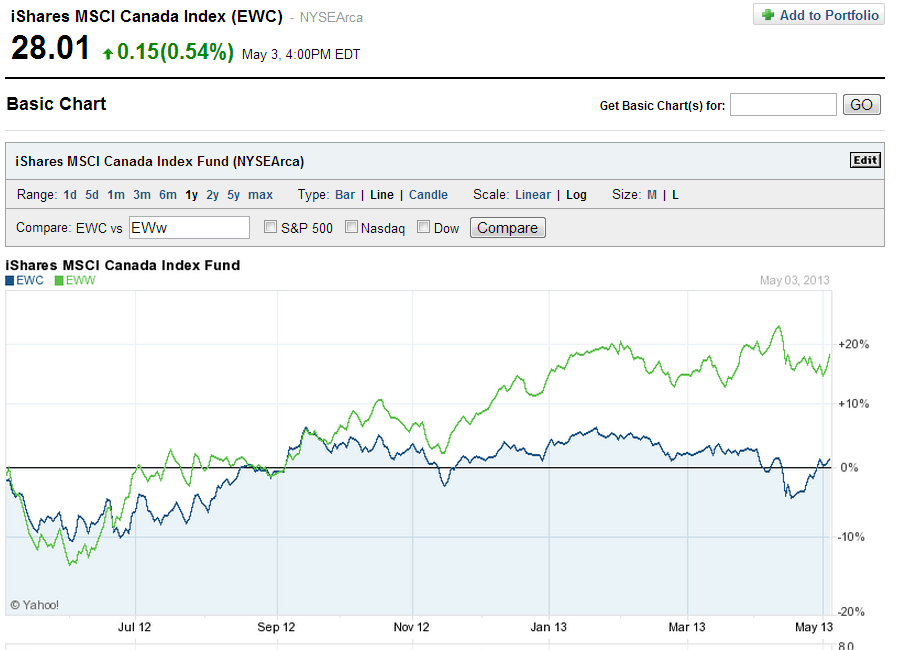This screenshot has height=650, width=899.
Task: Click the Jan 13 axis label
Action: 548,627
